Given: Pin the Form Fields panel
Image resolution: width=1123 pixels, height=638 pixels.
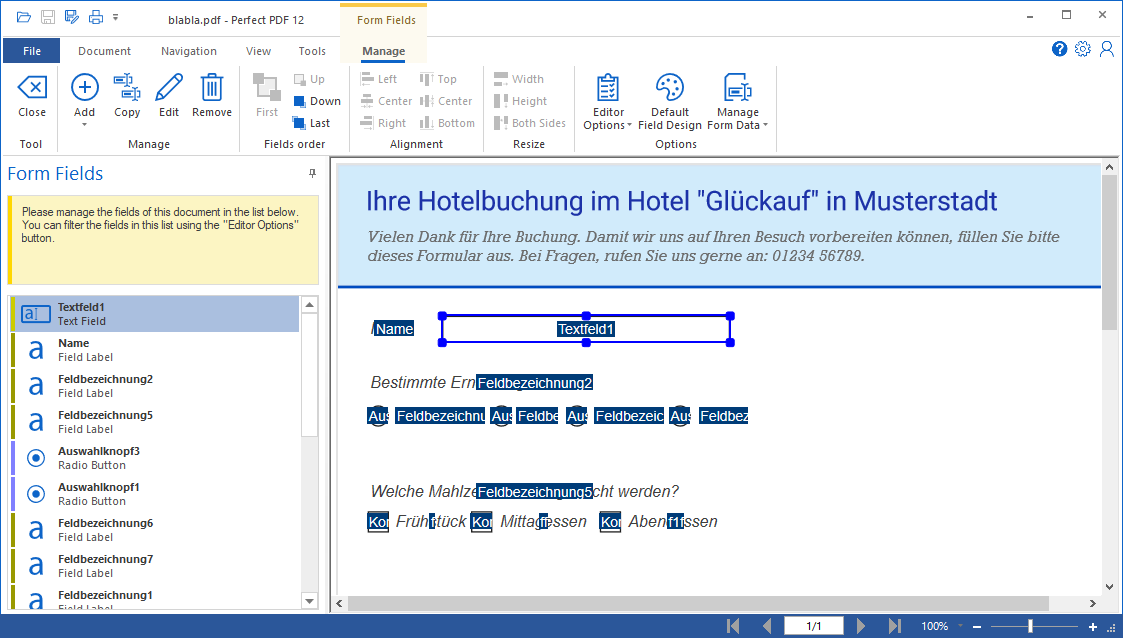Looking at the screenshot, I should (312, 173).
